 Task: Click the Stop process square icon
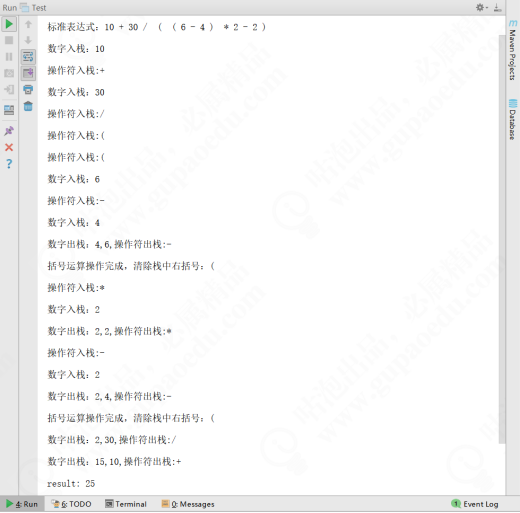9,40
